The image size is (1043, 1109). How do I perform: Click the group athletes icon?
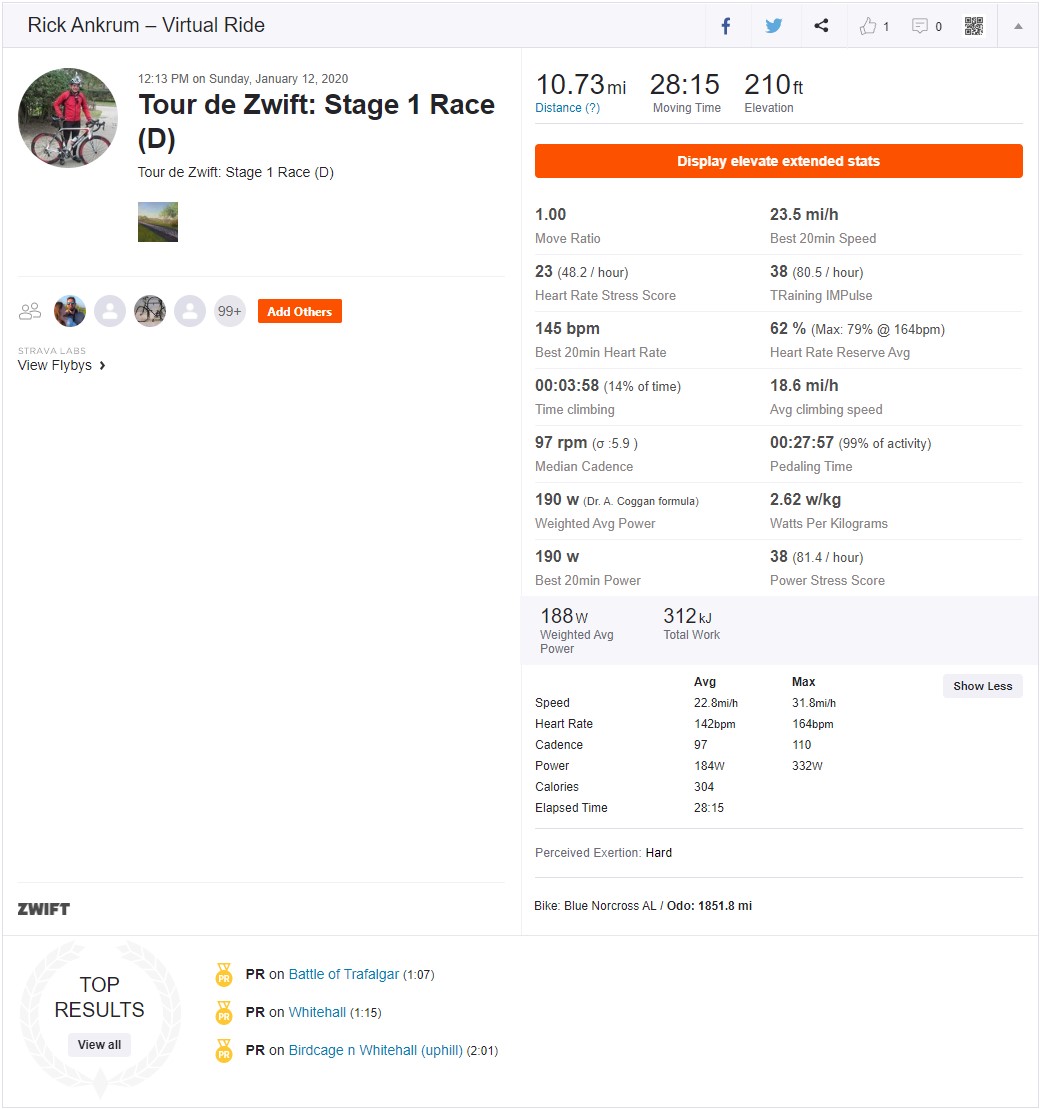30,311
